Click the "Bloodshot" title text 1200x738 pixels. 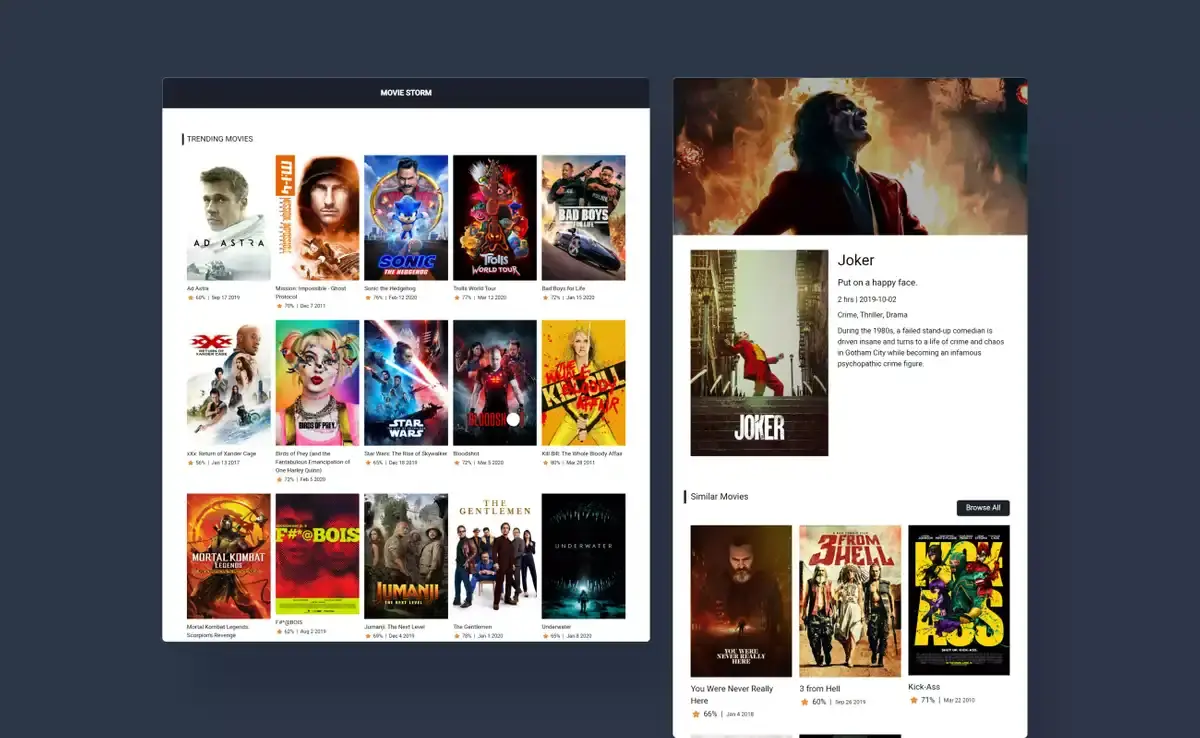pos(466,453)
